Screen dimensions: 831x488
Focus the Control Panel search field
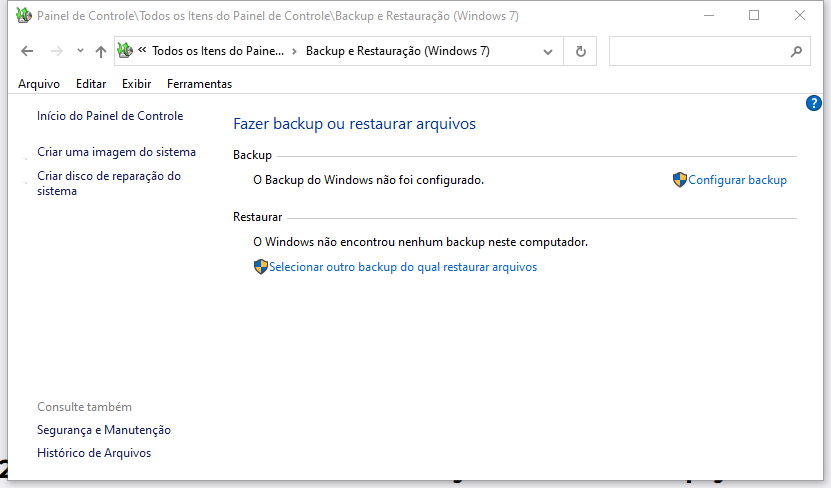click(x=709, y=51)
